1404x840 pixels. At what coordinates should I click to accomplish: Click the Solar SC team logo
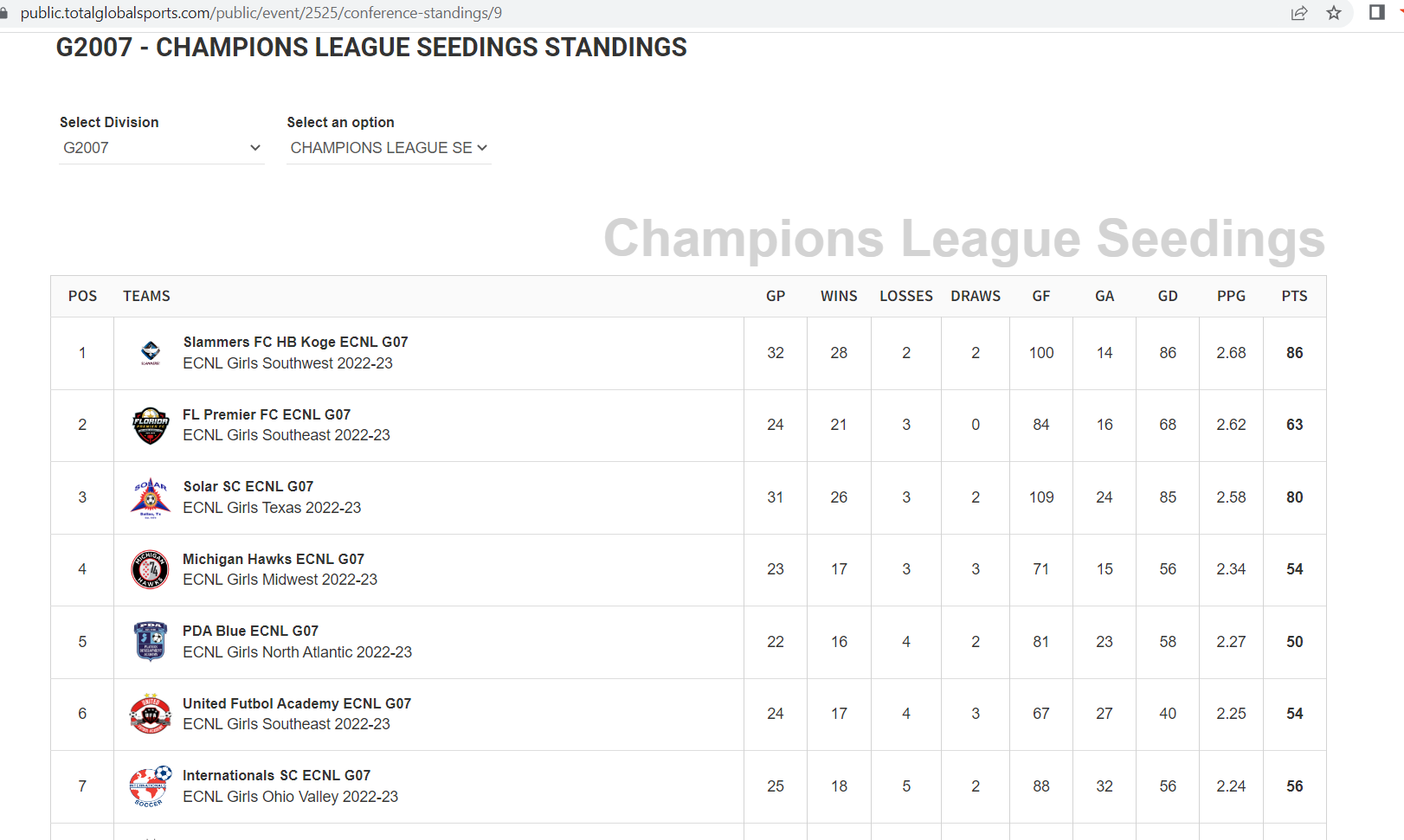(x=151, y=497)
